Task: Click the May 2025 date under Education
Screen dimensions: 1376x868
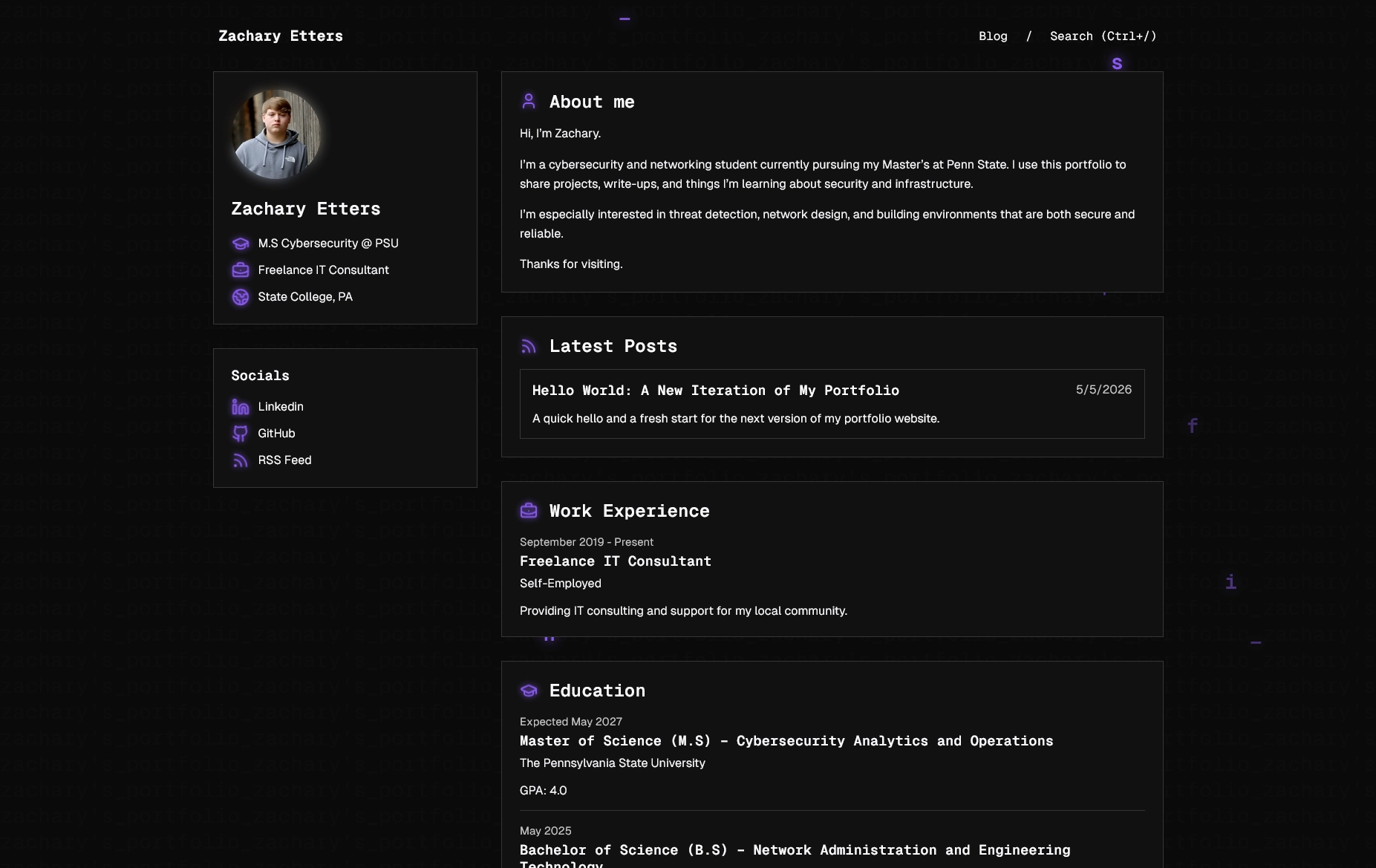Action: click(546, 831)
